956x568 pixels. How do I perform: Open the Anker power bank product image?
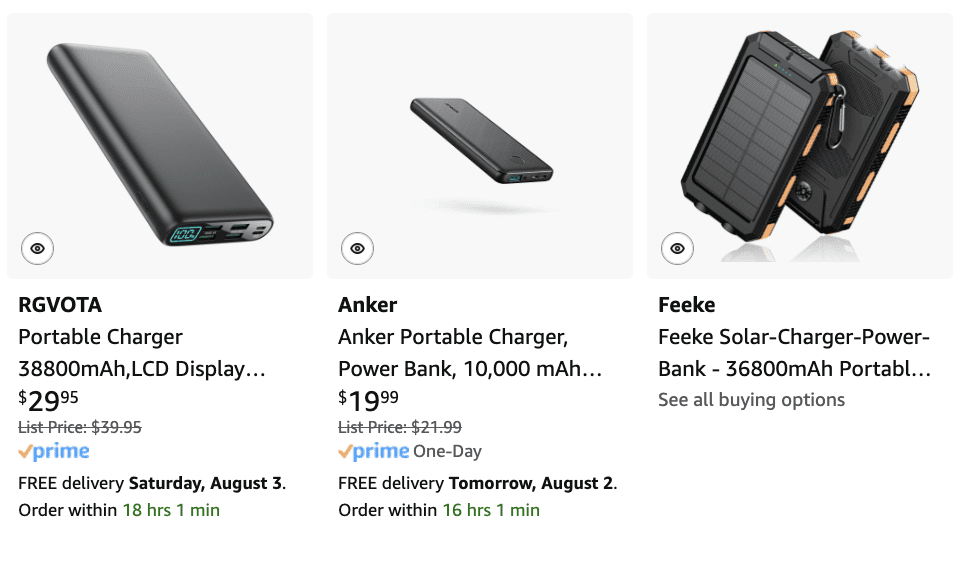(480, 145)
